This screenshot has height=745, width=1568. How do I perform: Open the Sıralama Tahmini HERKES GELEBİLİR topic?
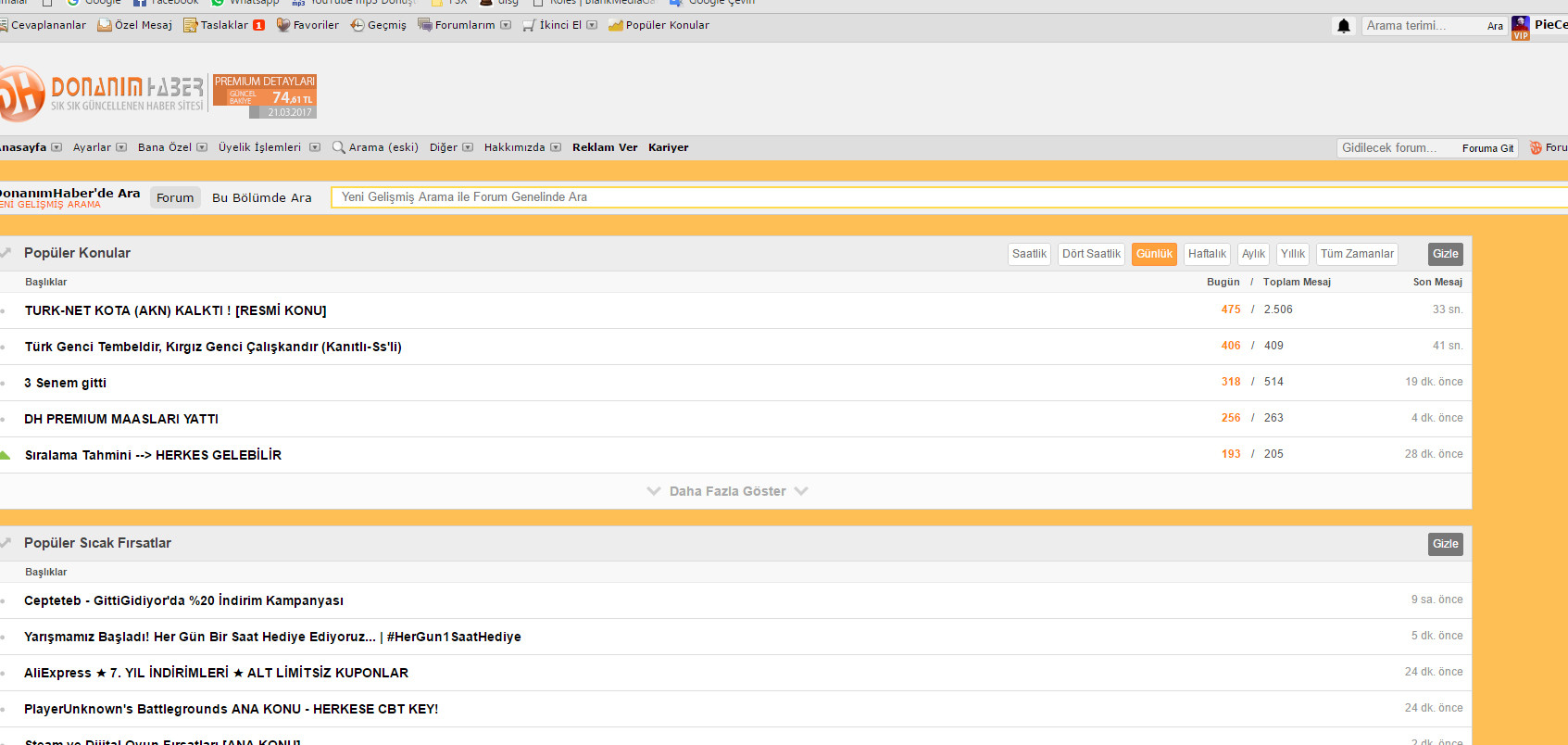(x=153, y=455)
